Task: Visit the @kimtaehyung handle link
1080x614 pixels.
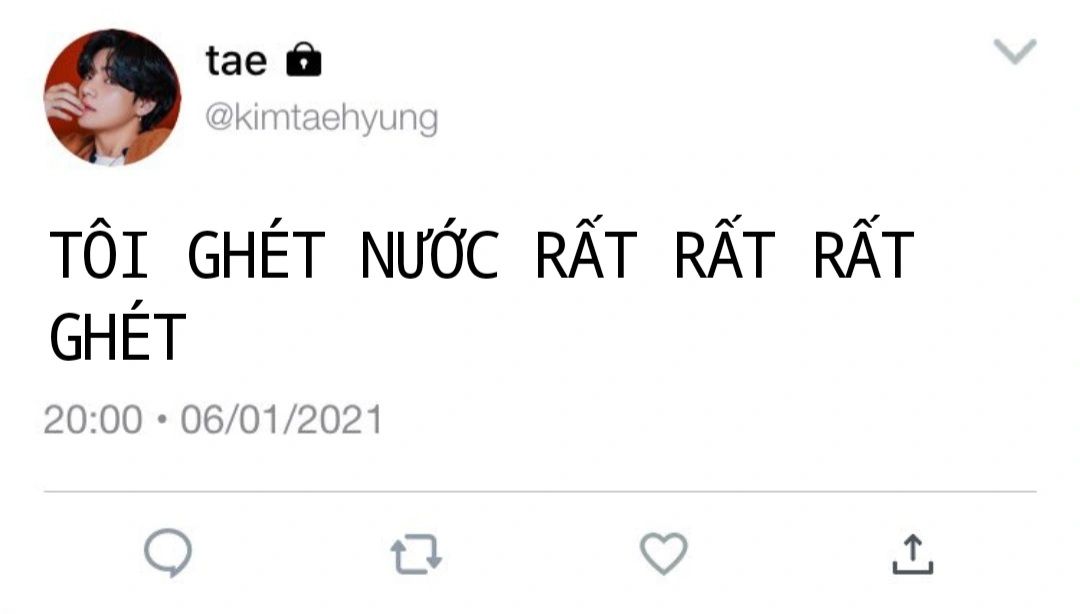Action: pyautogui.click(x=322, y=119)
